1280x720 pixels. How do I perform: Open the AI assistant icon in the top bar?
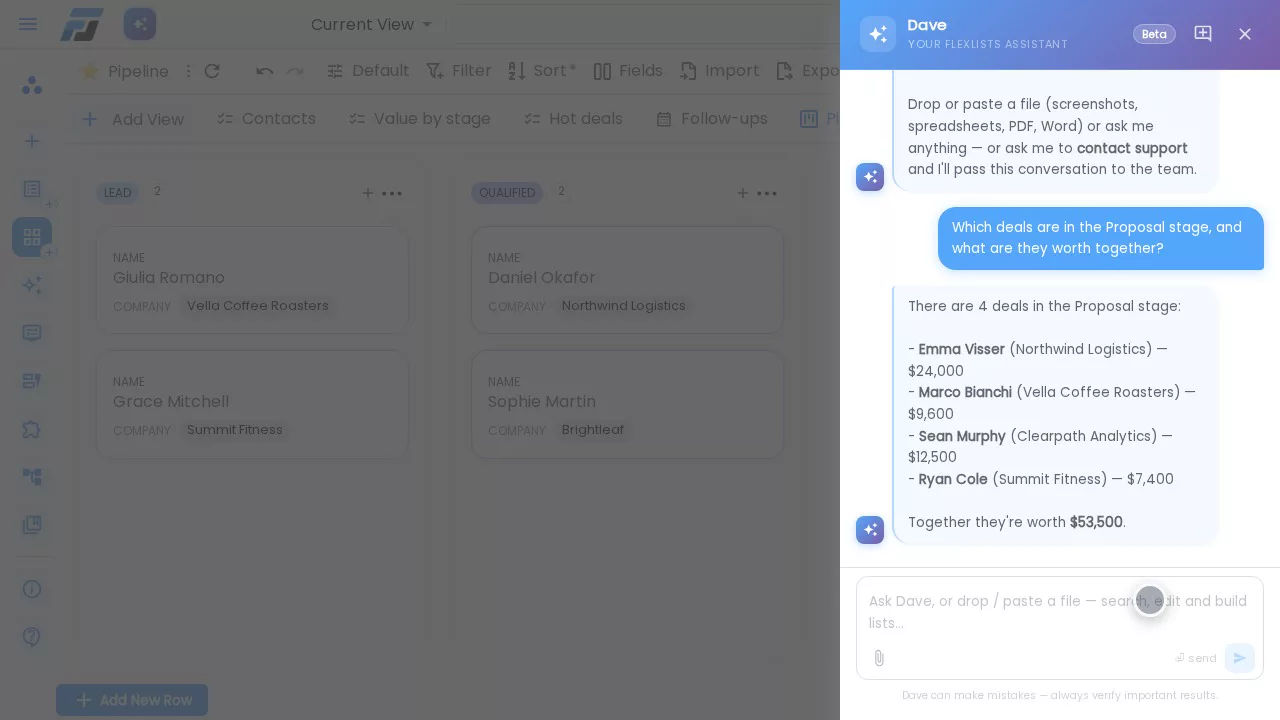[140, 24]
